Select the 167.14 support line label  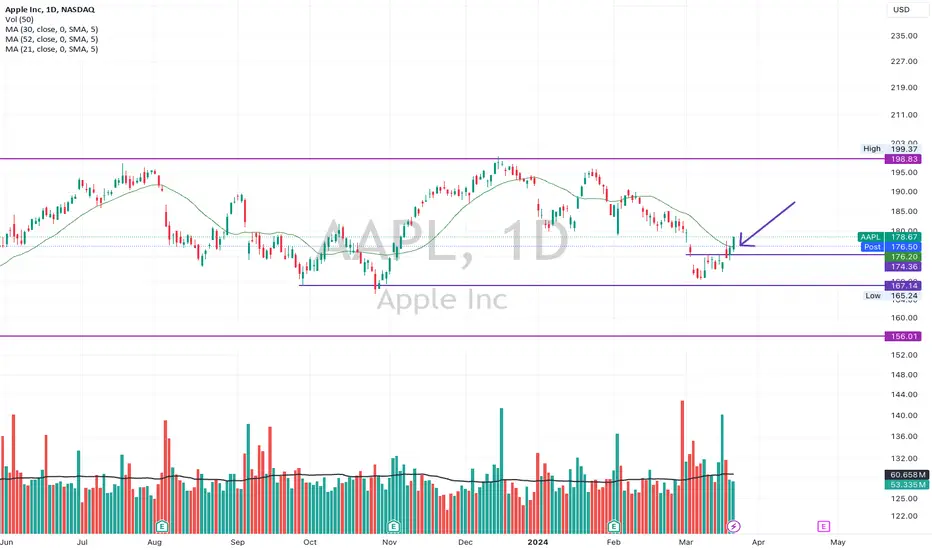point(903,286)
